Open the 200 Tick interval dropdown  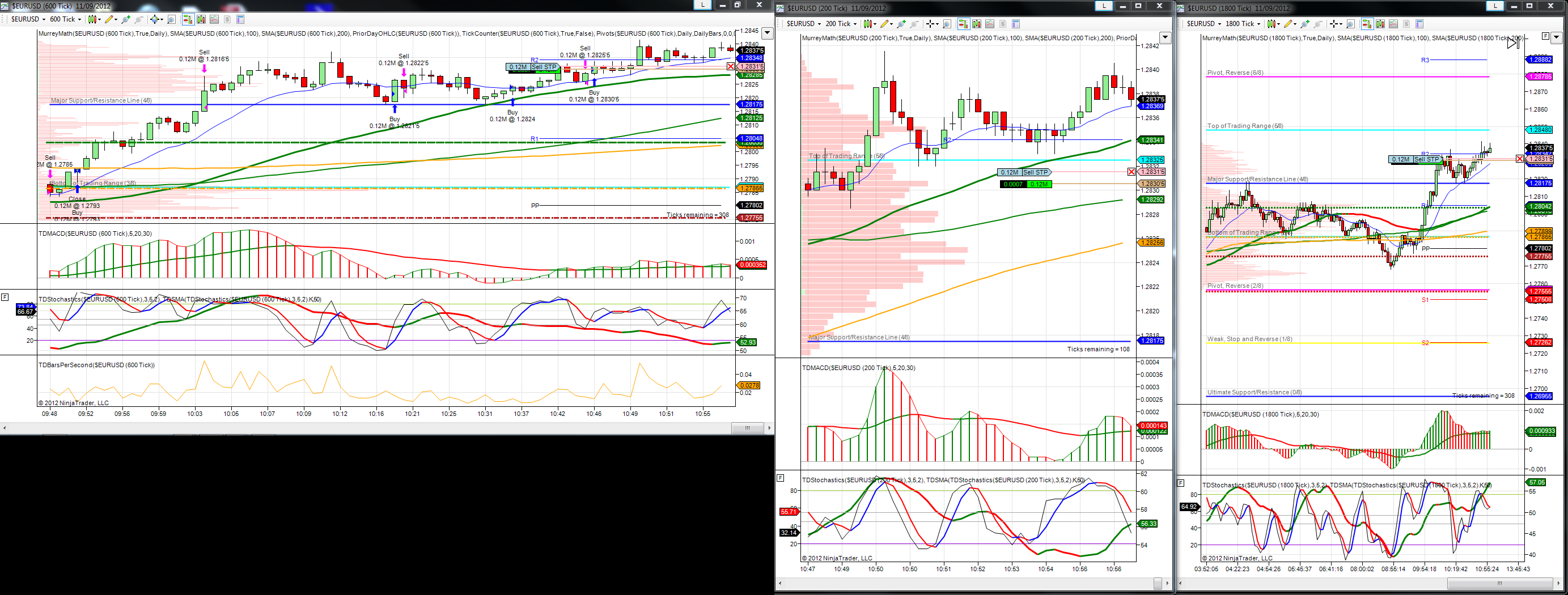coord(841,24)
